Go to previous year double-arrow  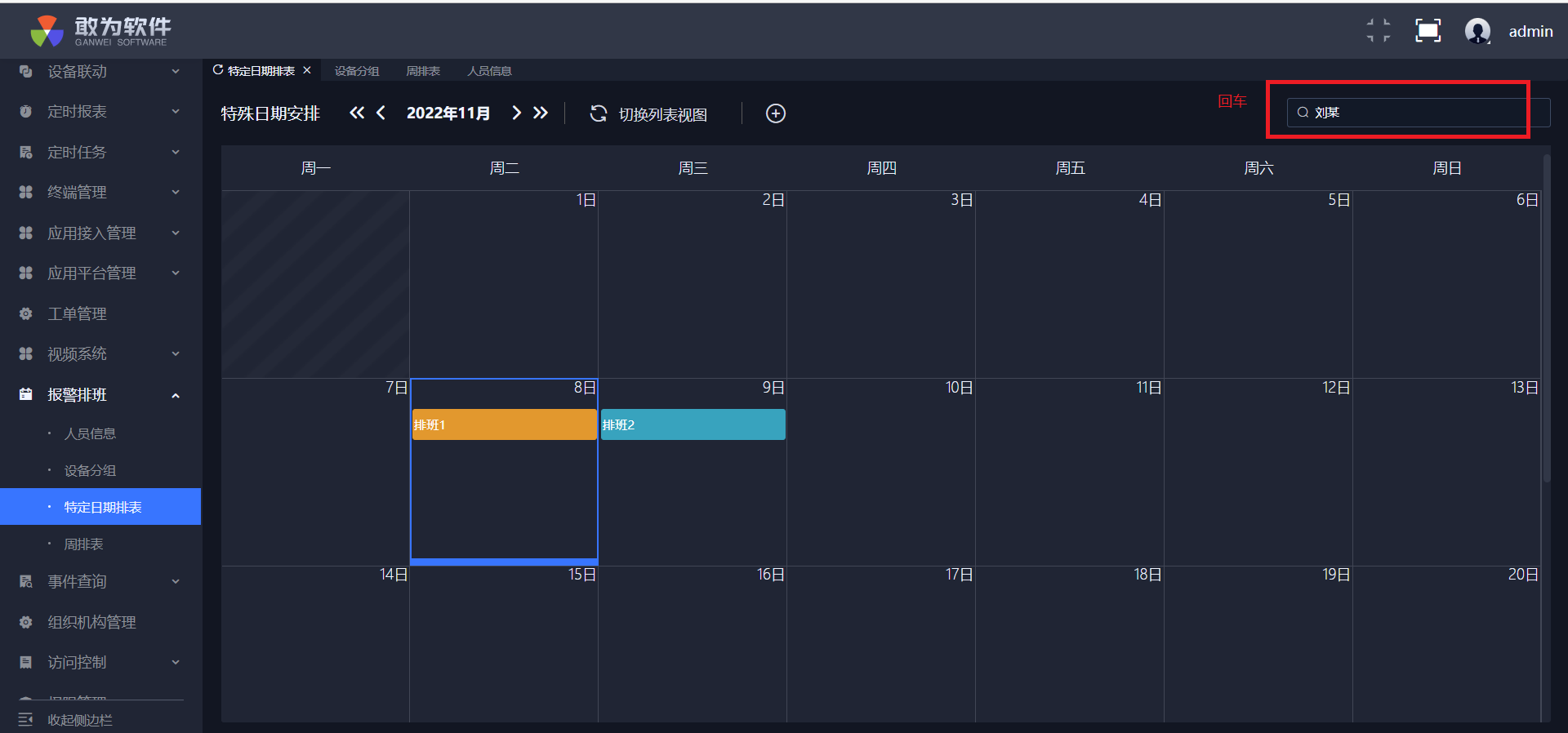[357, 113]
